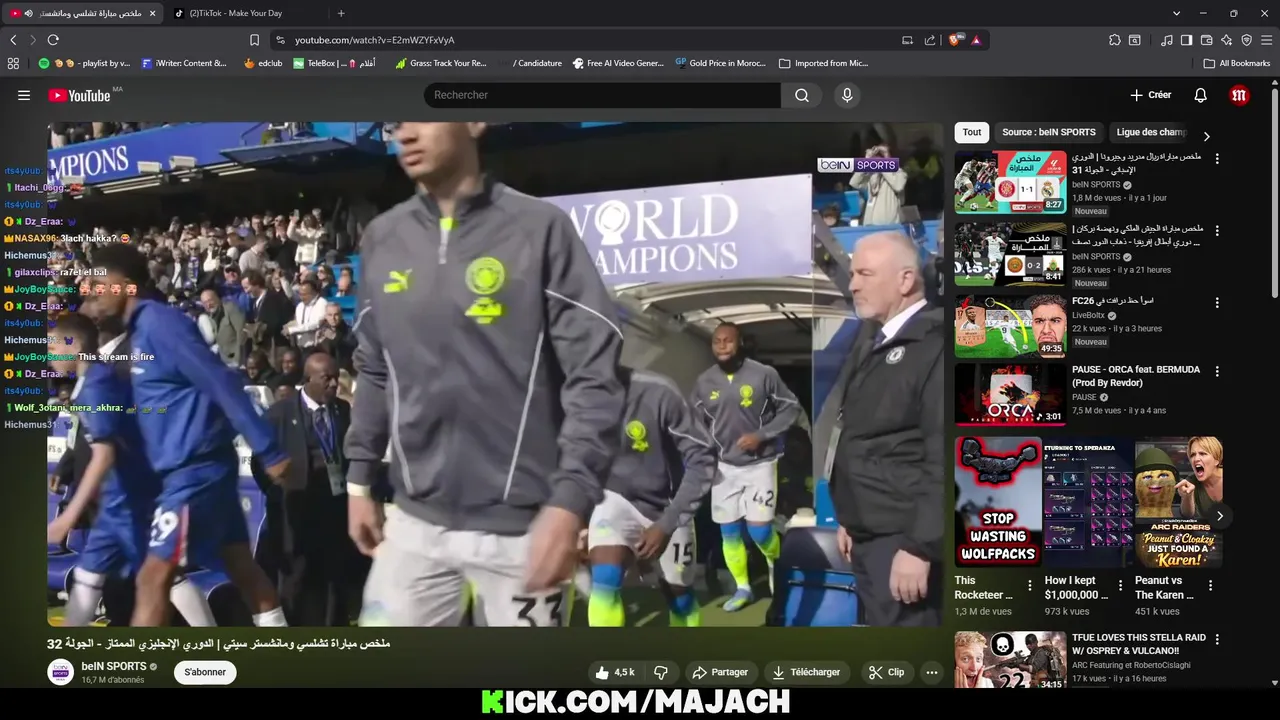
Task: Open the YouTube hamburger guide menu
Action: (24, 95)
